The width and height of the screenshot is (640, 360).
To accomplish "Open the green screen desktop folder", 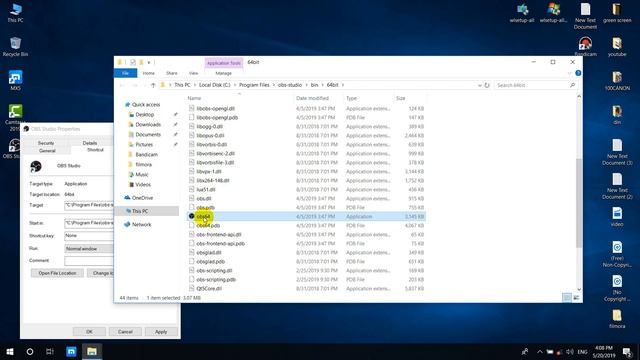I will 617,12.
